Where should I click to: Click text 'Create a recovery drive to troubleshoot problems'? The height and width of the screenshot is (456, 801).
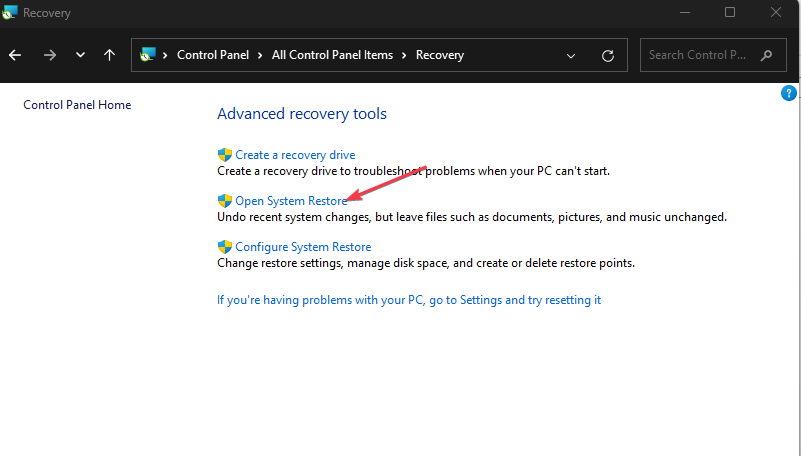coord(346,171)
